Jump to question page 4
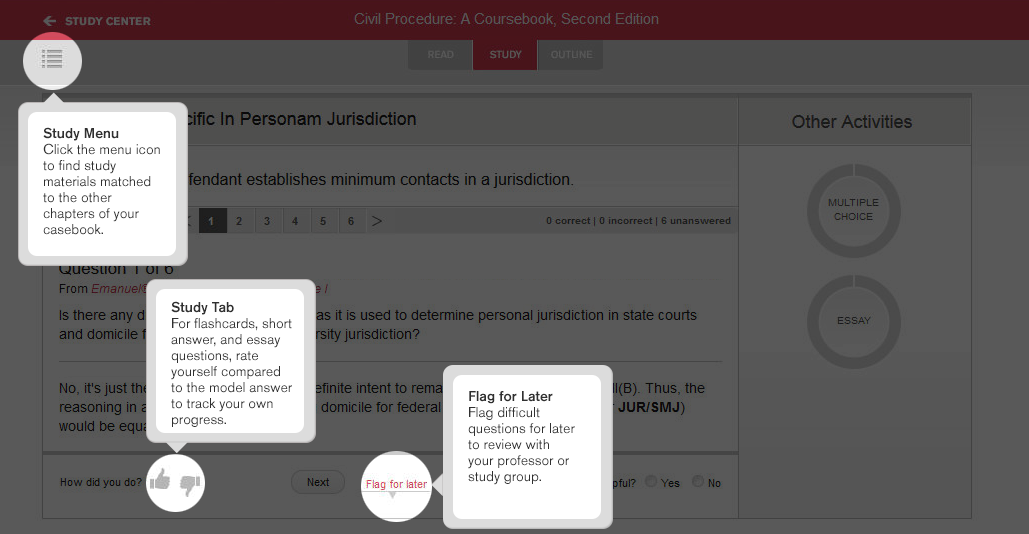 click(x=295, y=221)
